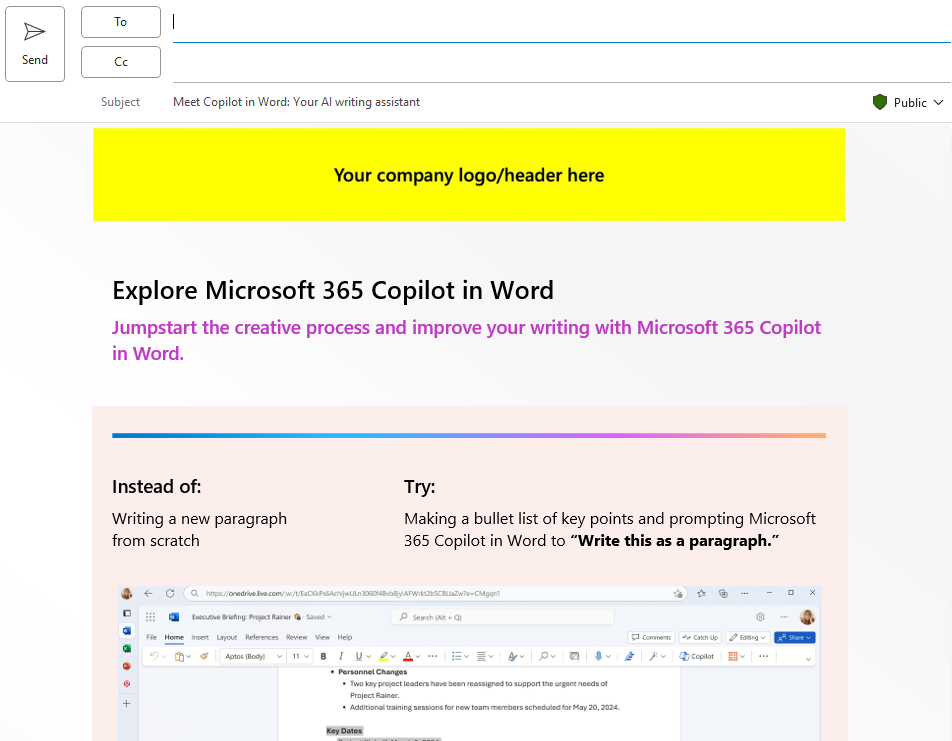This screenshot has height=741, width=952.
Task: Click the bullet list icon in embedded ribbon
Action: pyautogui.click(x=457, y=656)
